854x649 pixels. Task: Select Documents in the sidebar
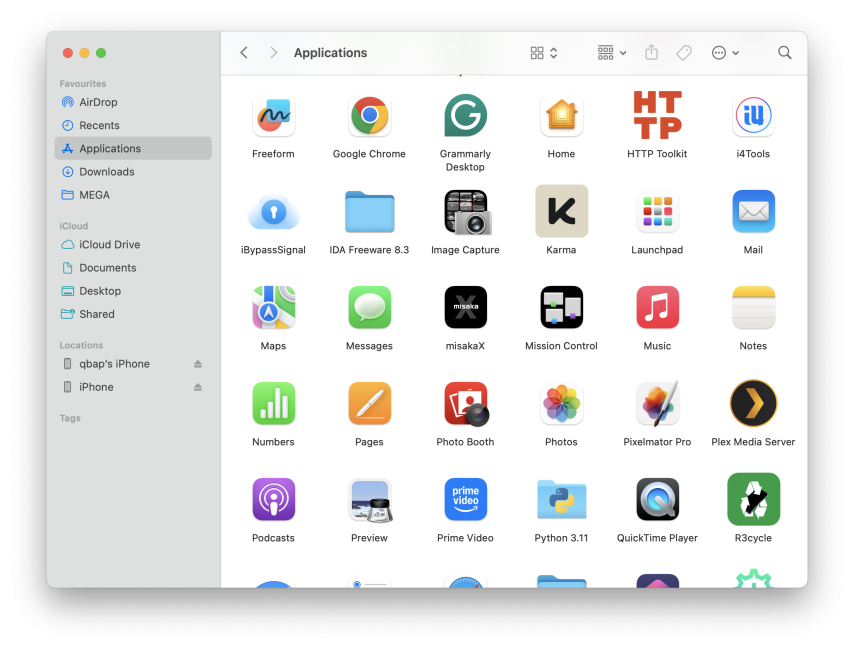pyautogui.click(x=133, y=268)
